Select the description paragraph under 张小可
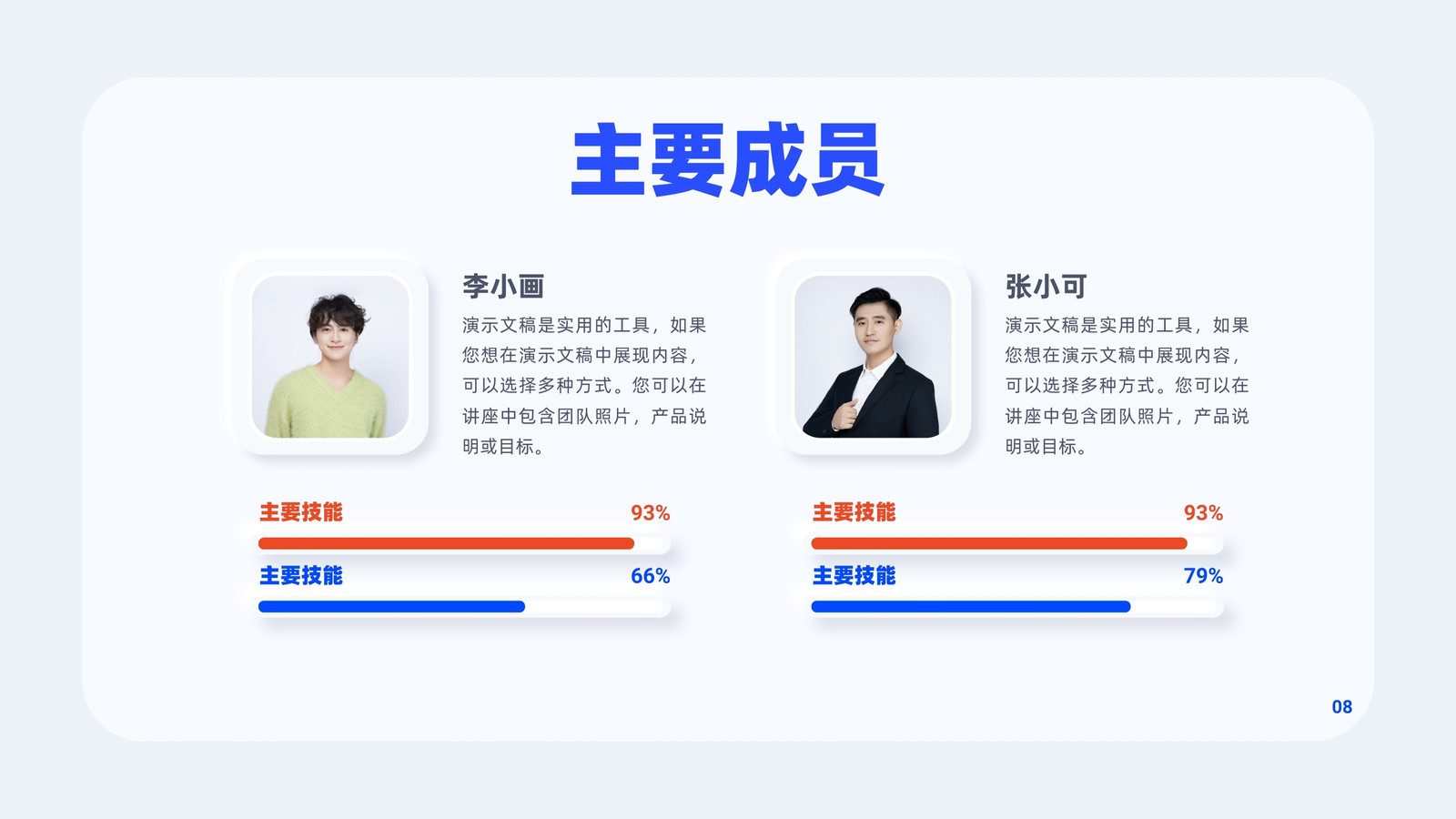Screen dimensions: 1456x819 pyautogui.click(x=1127, y=386)
